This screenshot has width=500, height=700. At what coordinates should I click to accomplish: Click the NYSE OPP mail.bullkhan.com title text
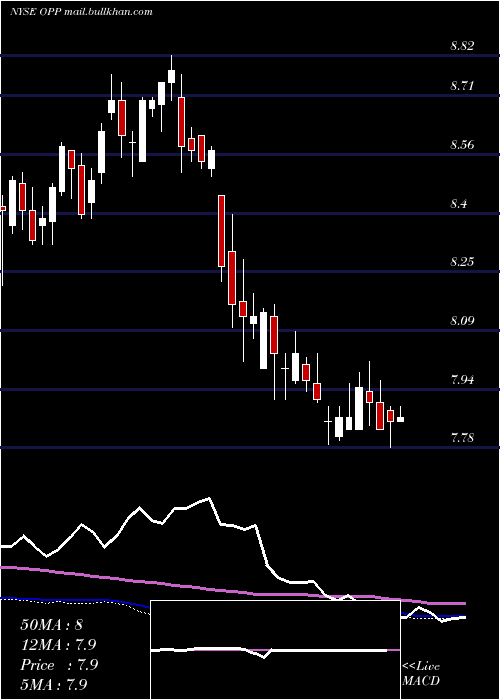(82, 12)
